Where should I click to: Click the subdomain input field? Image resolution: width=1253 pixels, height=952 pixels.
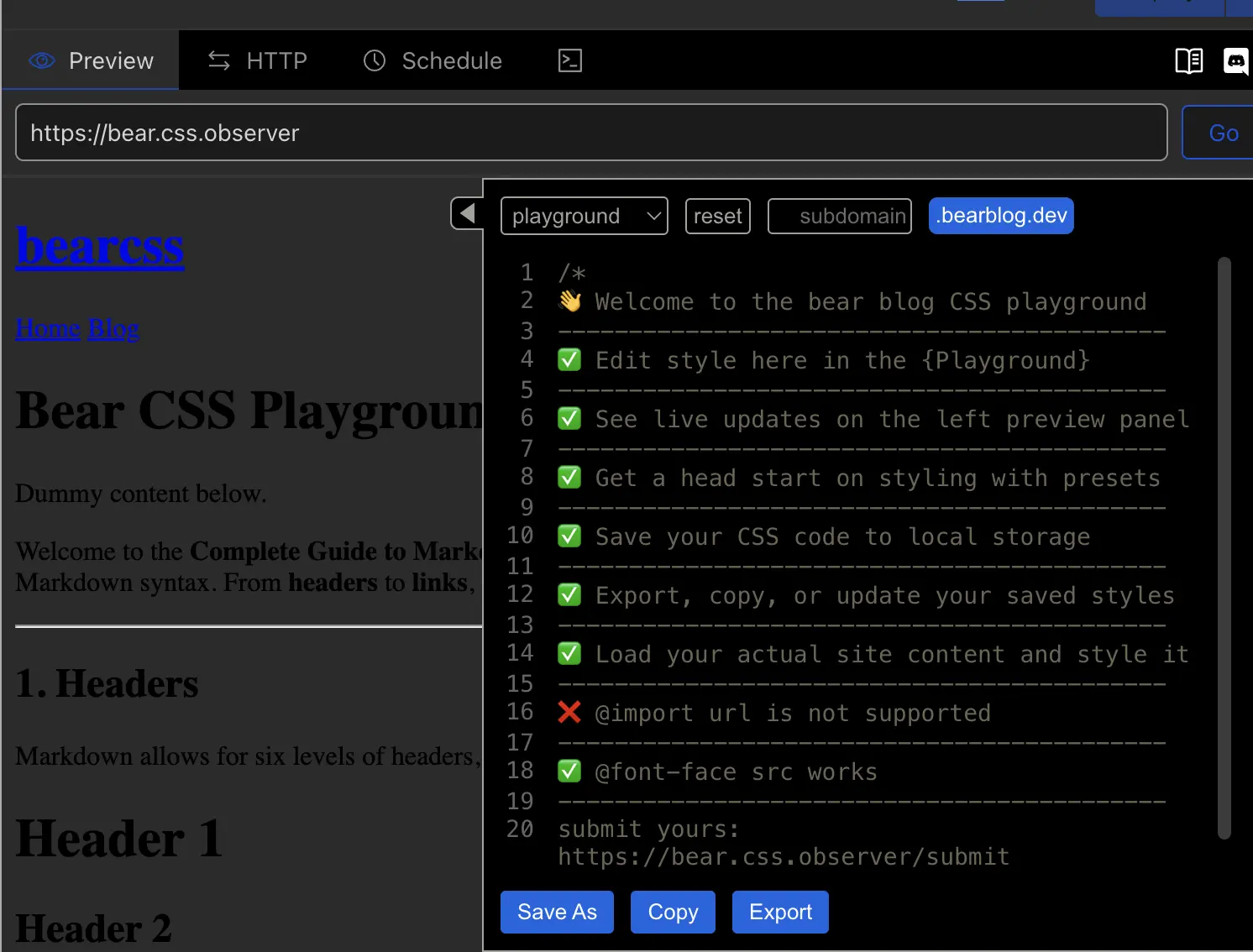click(x=840, y=216)
